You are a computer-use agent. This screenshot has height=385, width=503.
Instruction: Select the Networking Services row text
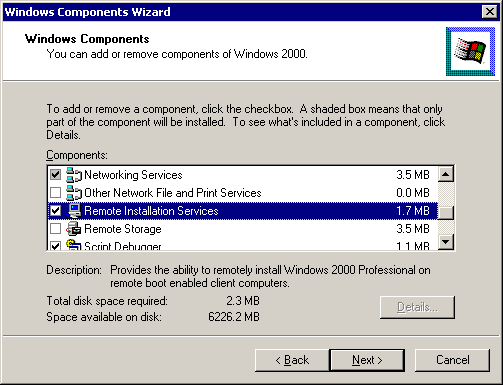[x=133, y=175]
